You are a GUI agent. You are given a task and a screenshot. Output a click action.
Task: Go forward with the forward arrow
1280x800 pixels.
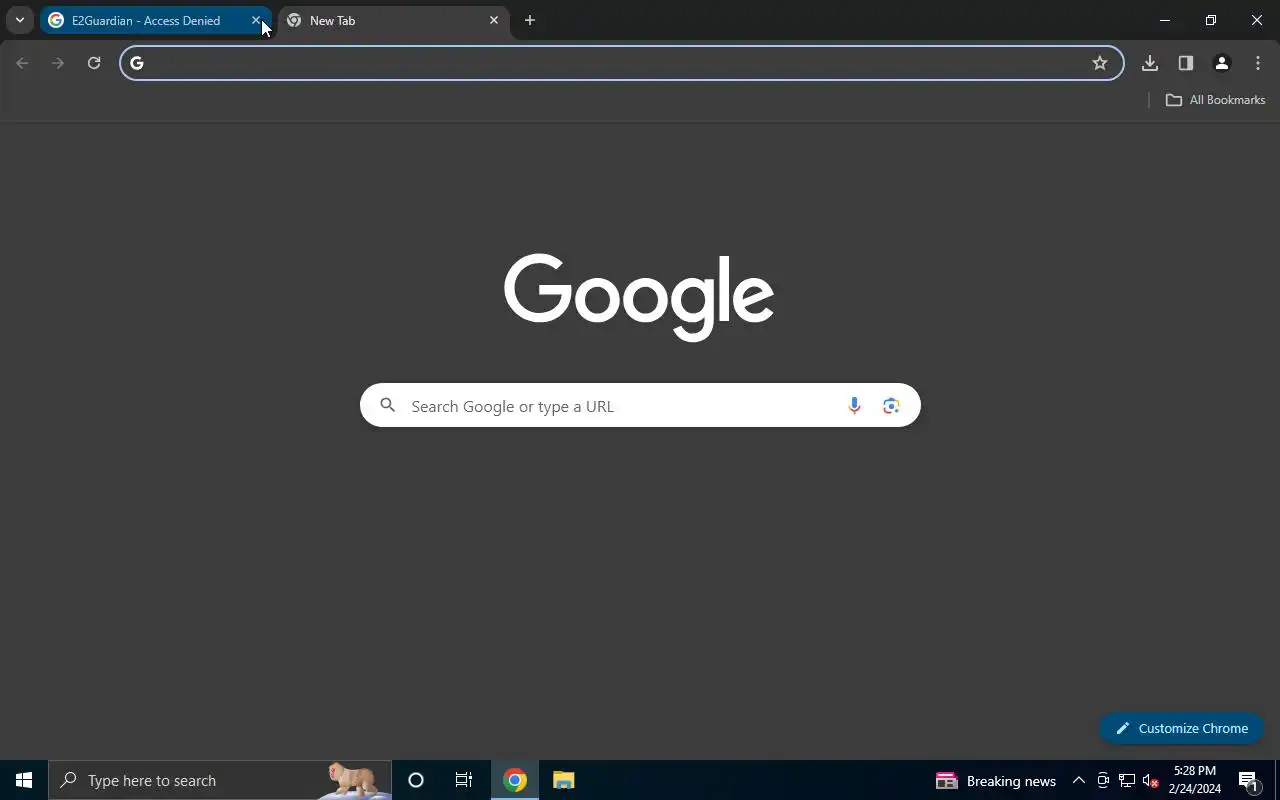coord(58,63)
